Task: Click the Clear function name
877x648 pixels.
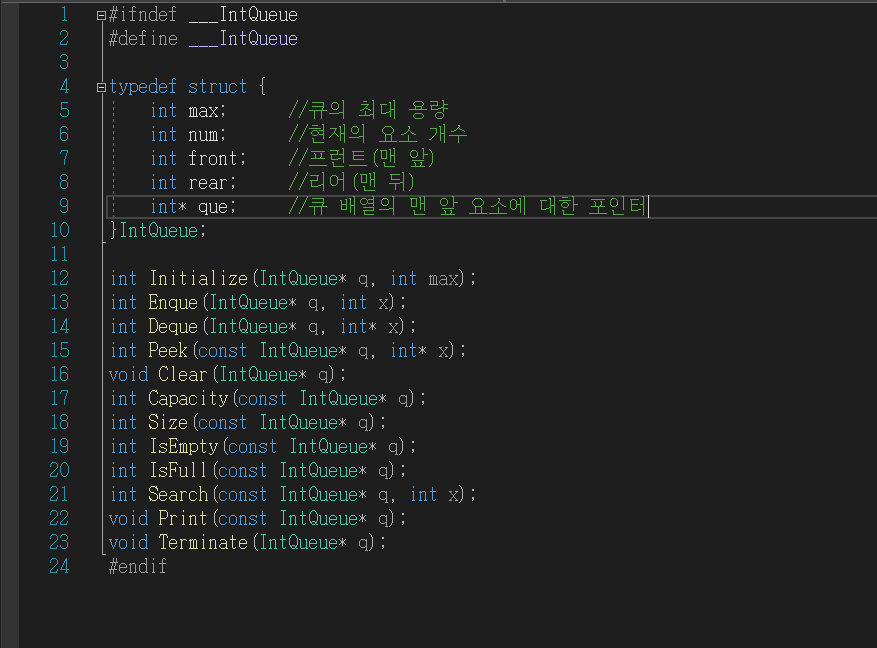Action: click(182, 375)
